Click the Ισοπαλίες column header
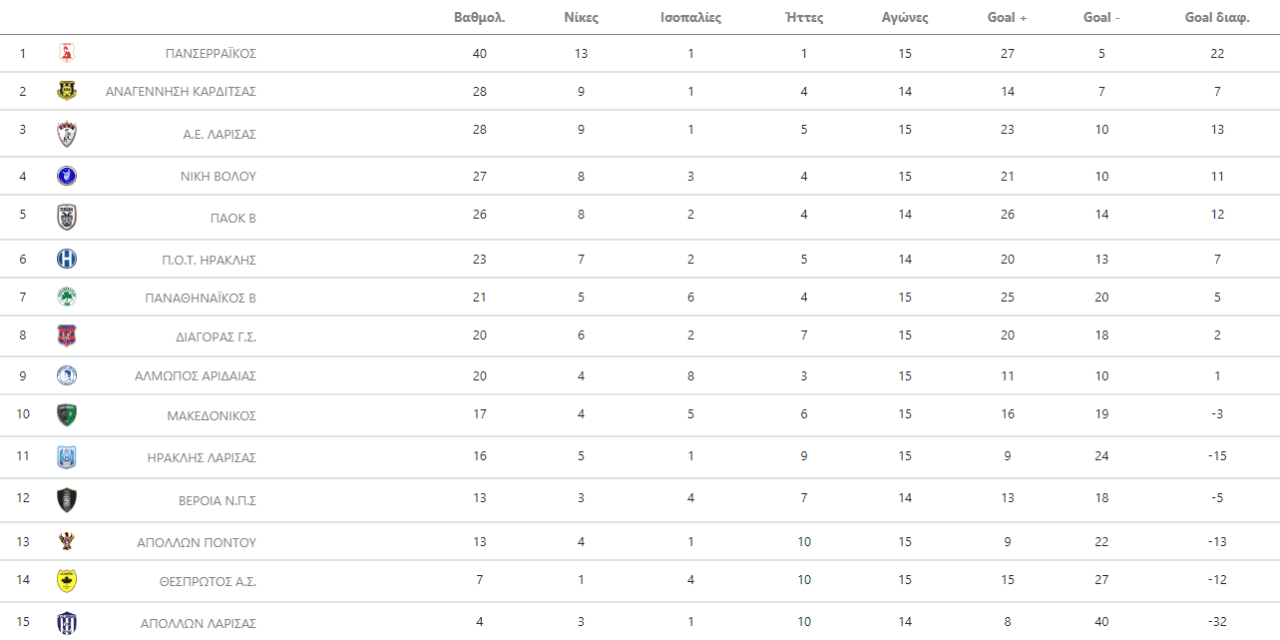Viewport: 1280px width, 640px height. click(690, 18)
